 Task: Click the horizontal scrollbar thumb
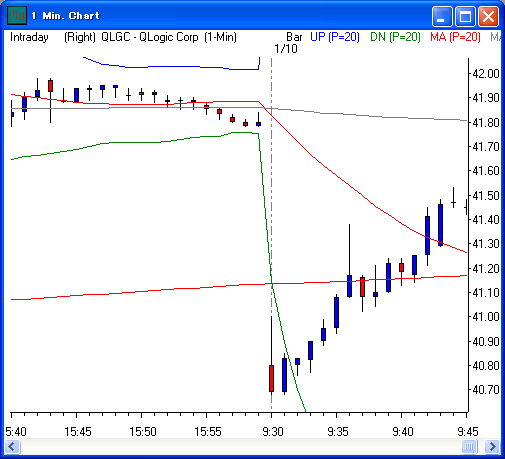469,446
